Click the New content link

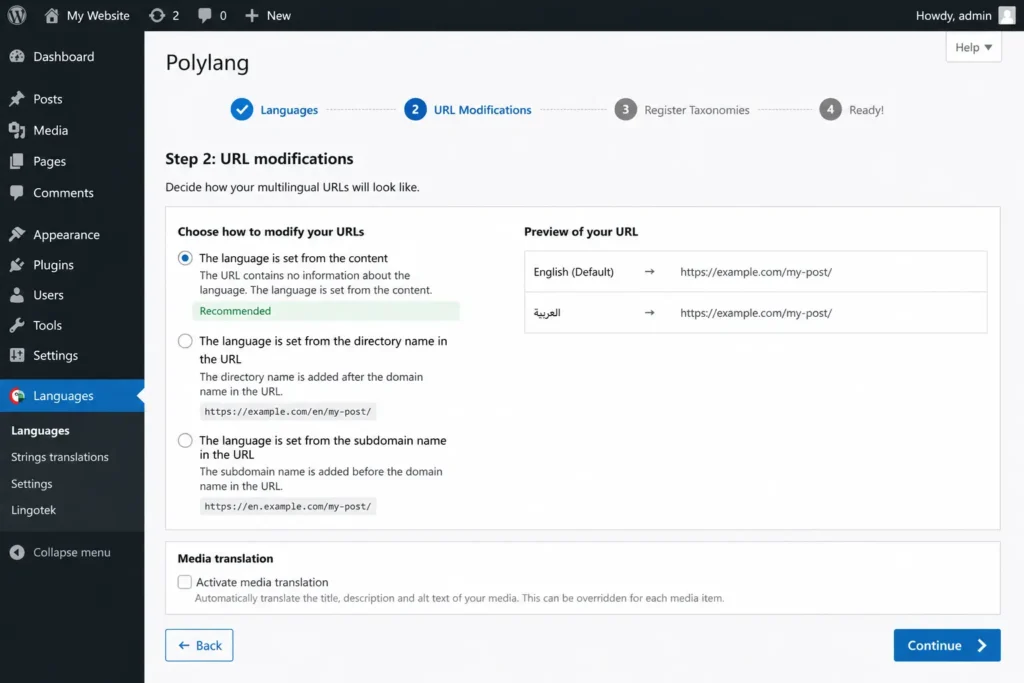click(x=278, y=15)
